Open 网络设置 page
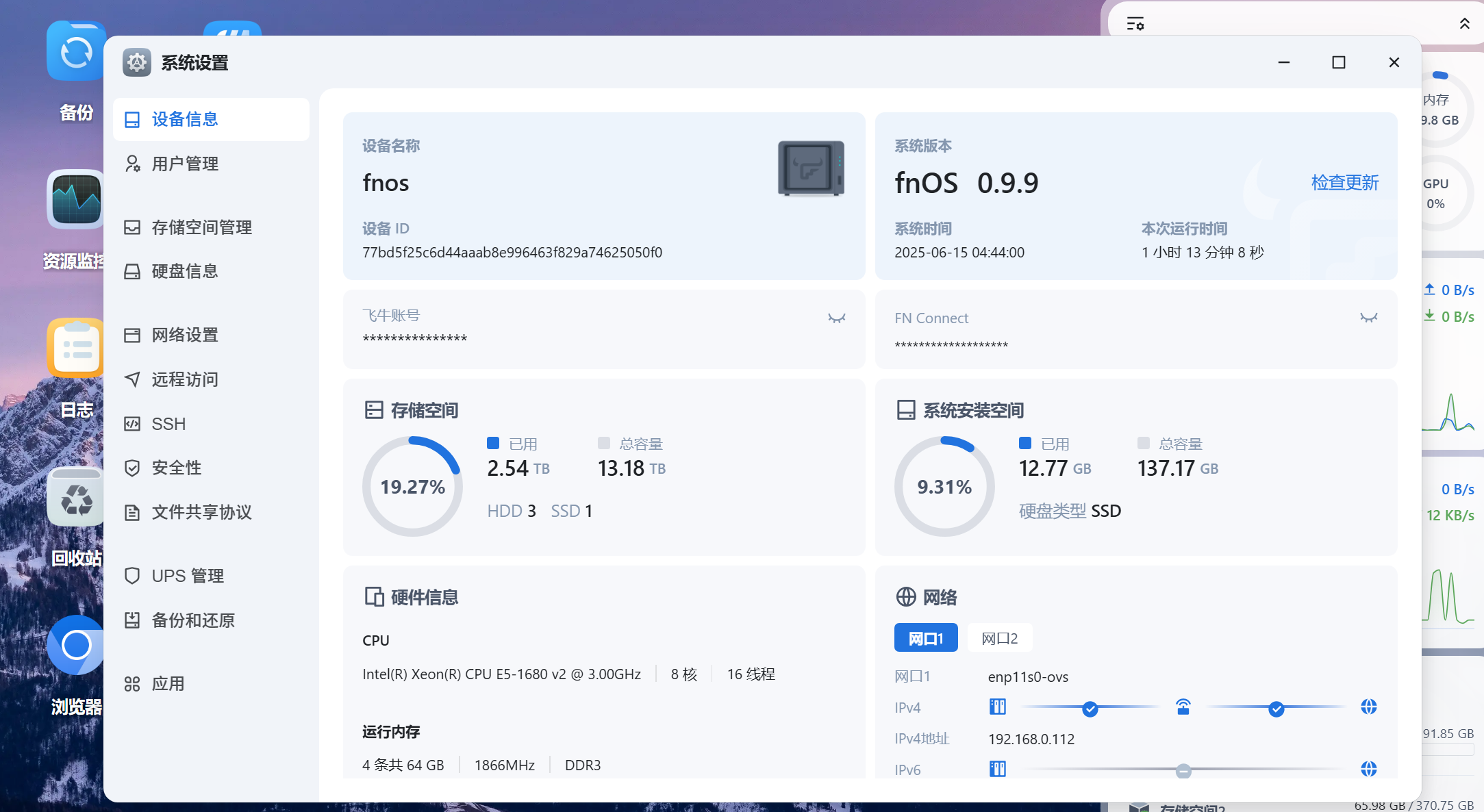 click(211, 335)
